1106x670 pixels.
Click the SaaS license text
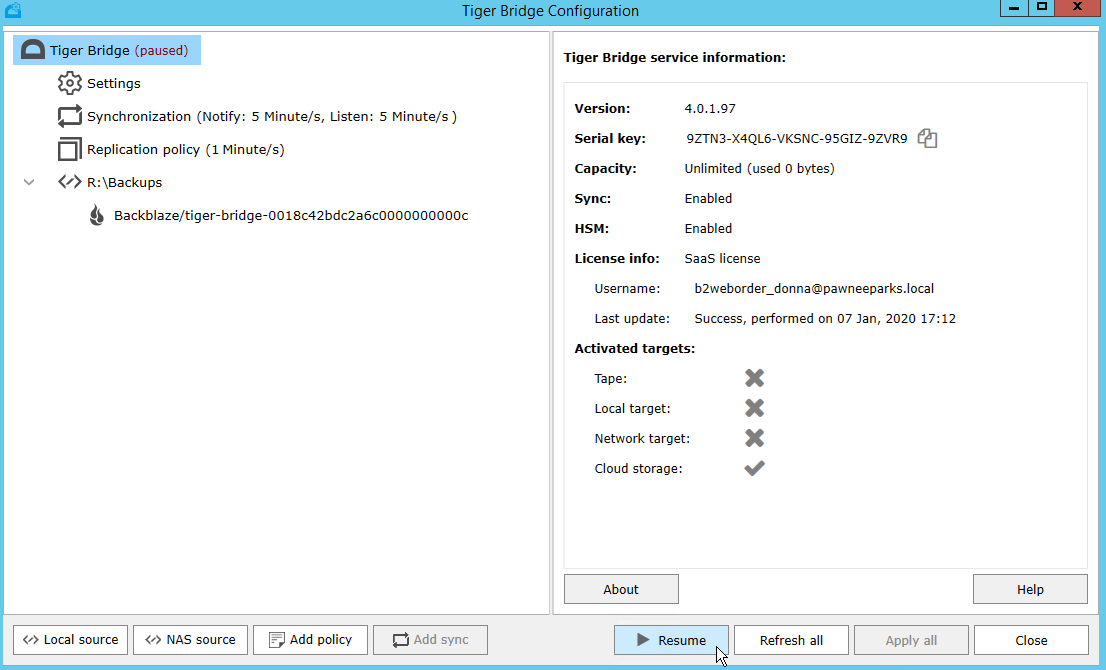[x=722, y=259]
